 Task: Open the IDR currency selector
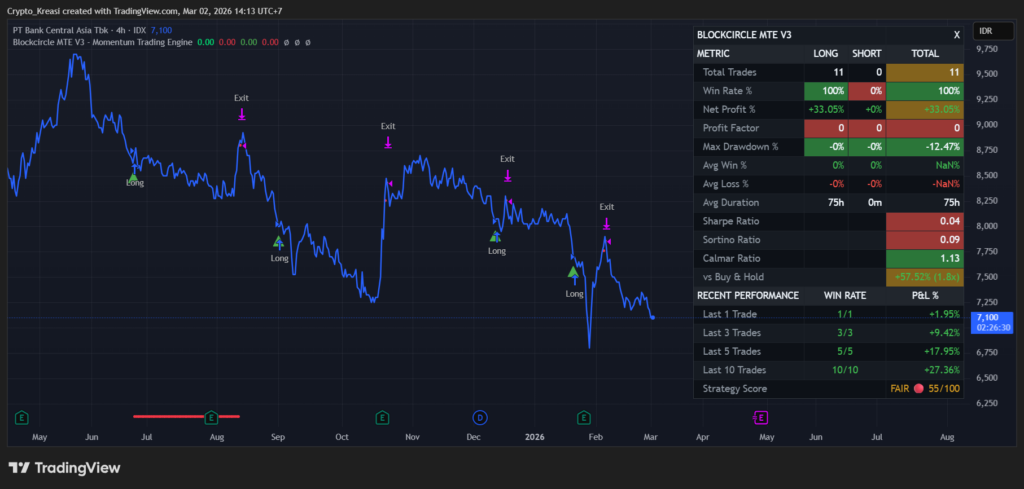(x=989, y=32)
